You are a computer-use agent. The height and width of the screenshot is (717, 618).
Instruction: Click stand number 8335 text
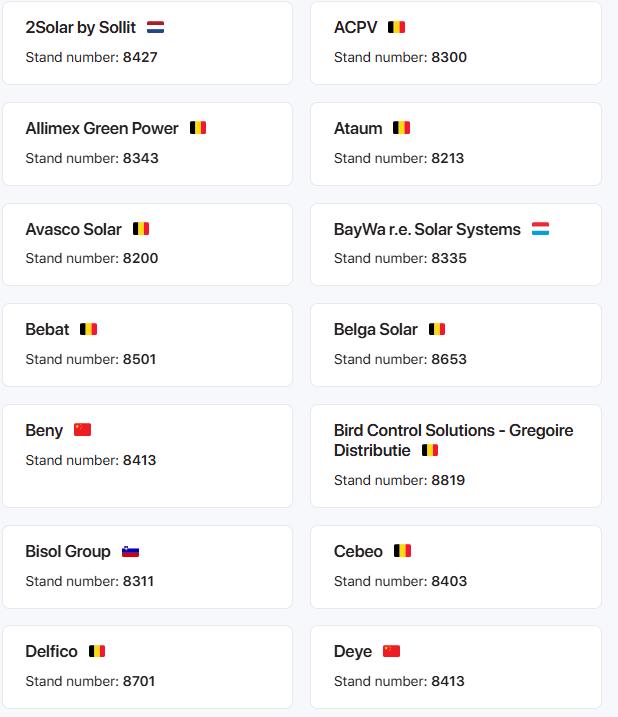[449, 258]
